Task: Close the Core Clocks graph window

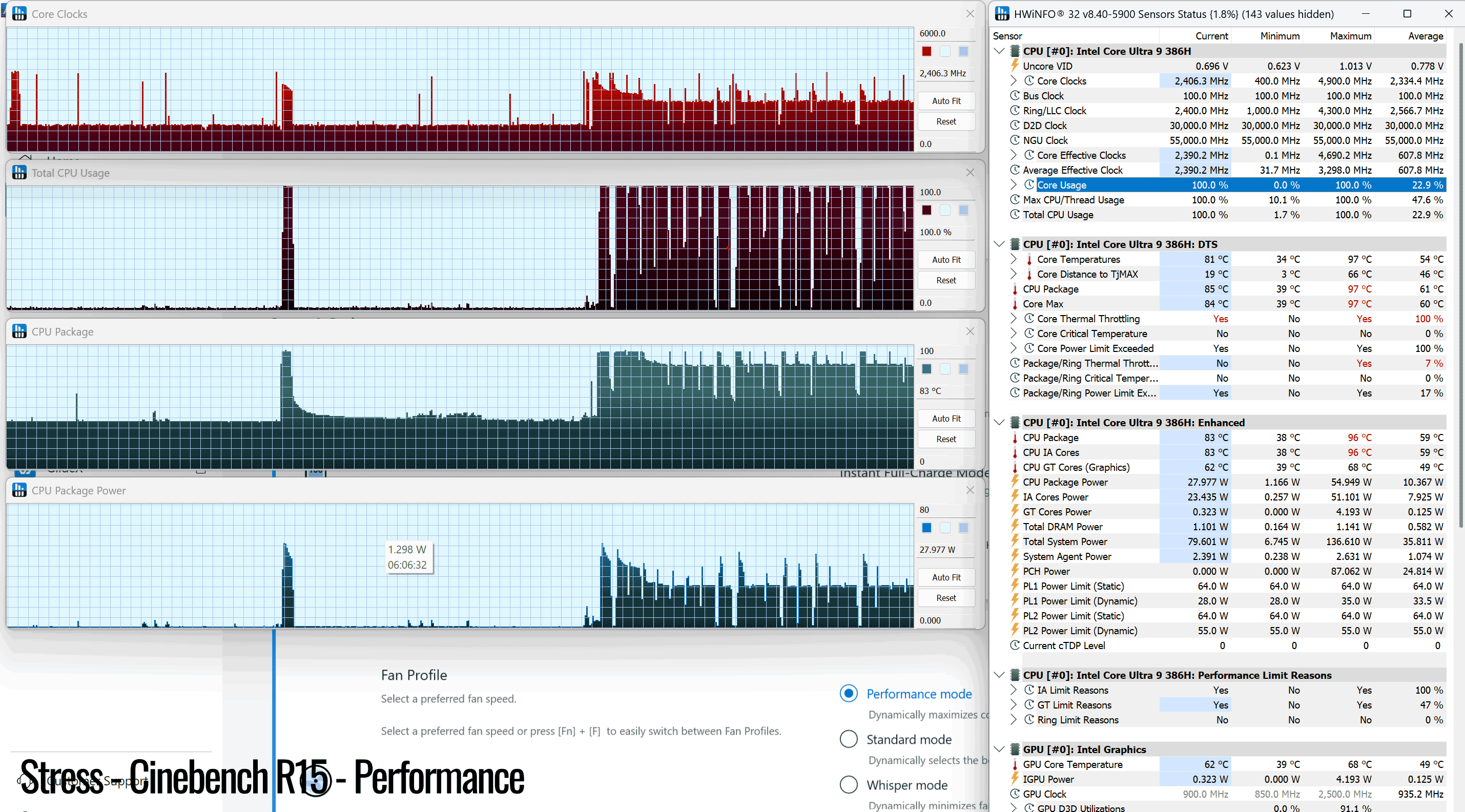Action: point(970,14)
